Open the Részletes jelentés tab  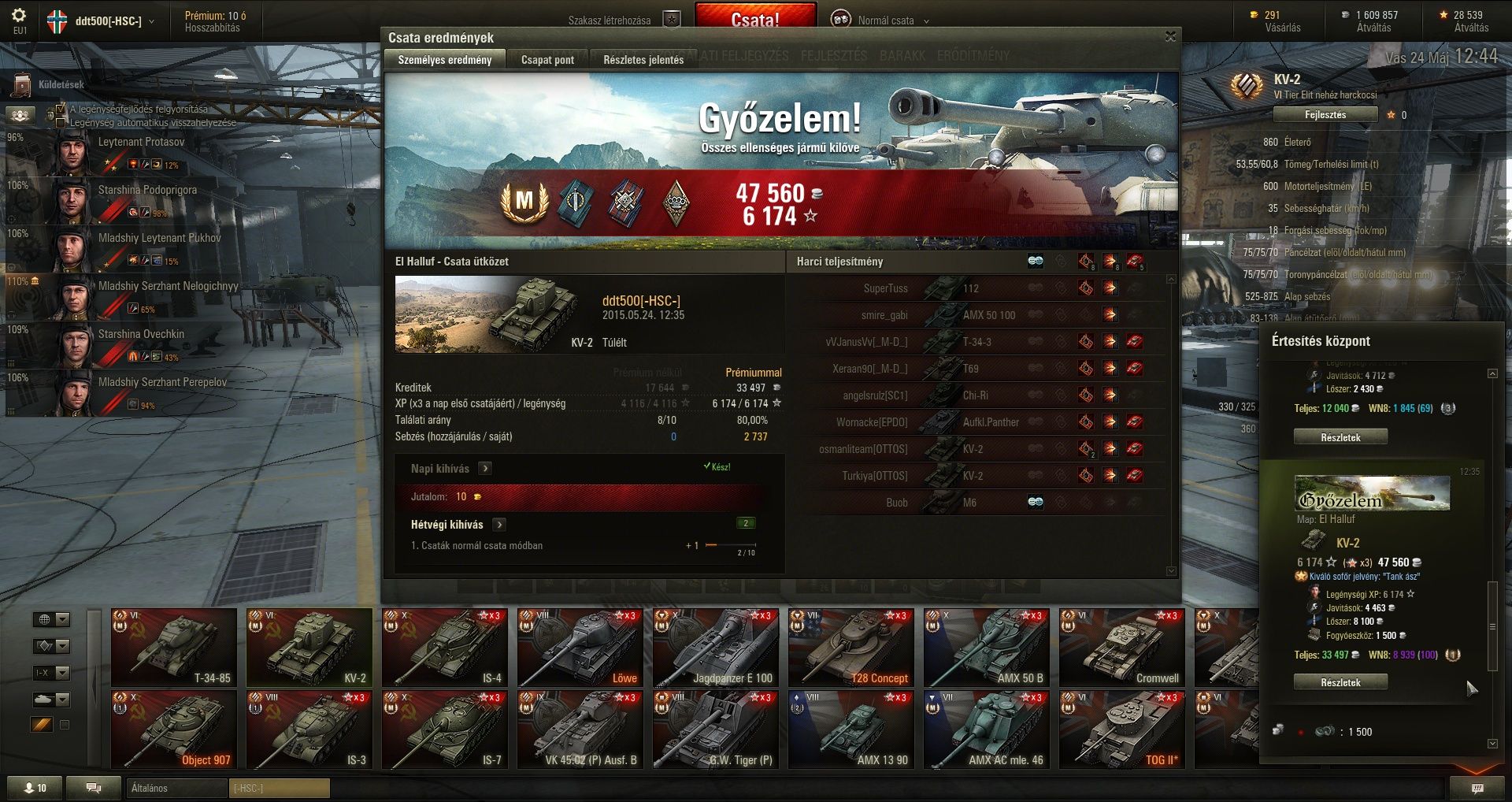pos(643,60)
